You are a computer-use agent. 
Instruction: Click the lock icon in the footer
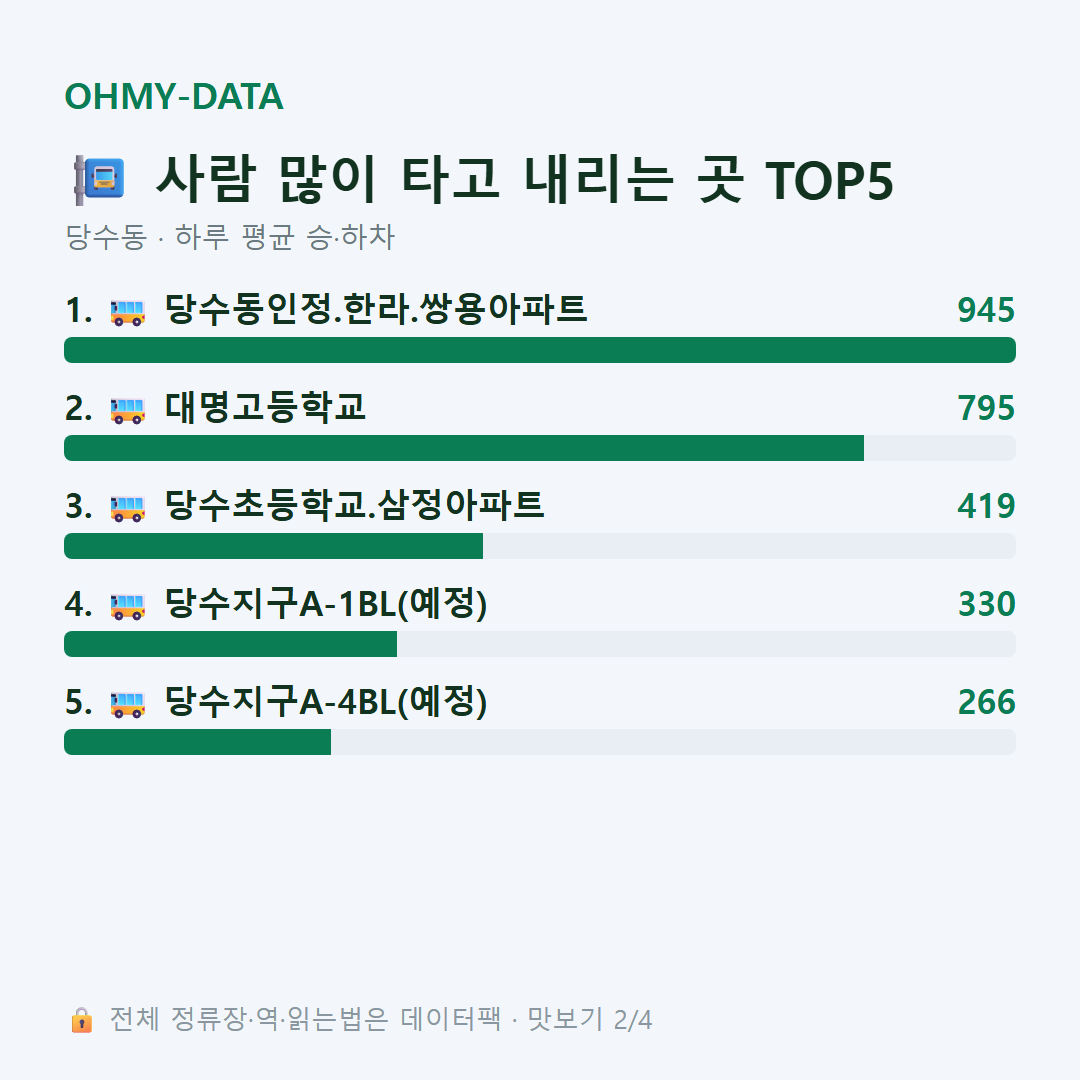[81, 1019]
